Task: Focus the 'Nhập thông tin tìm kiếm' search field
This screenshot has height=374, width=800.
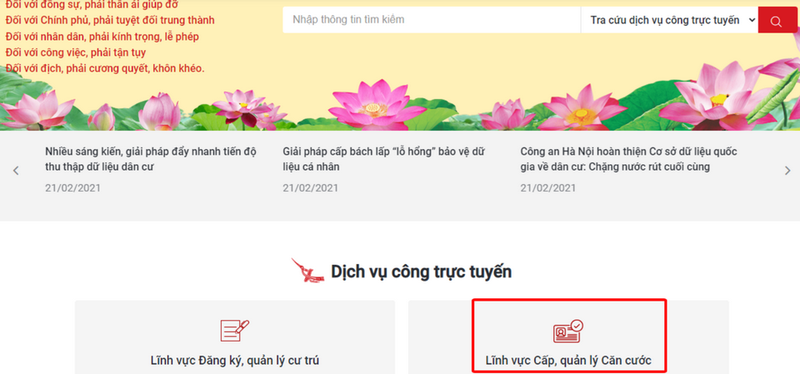Action: [432, 20]
